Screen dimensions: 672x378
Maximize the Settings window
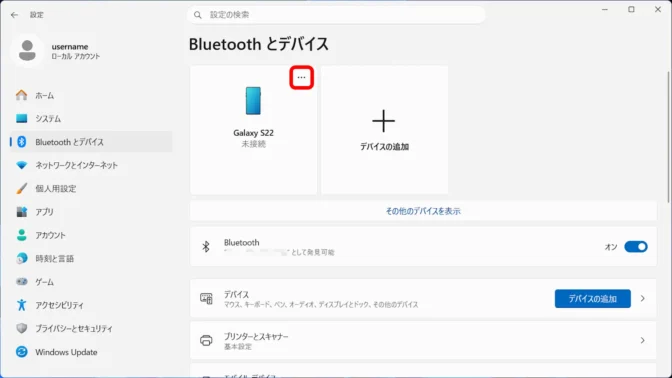point(631,9)
